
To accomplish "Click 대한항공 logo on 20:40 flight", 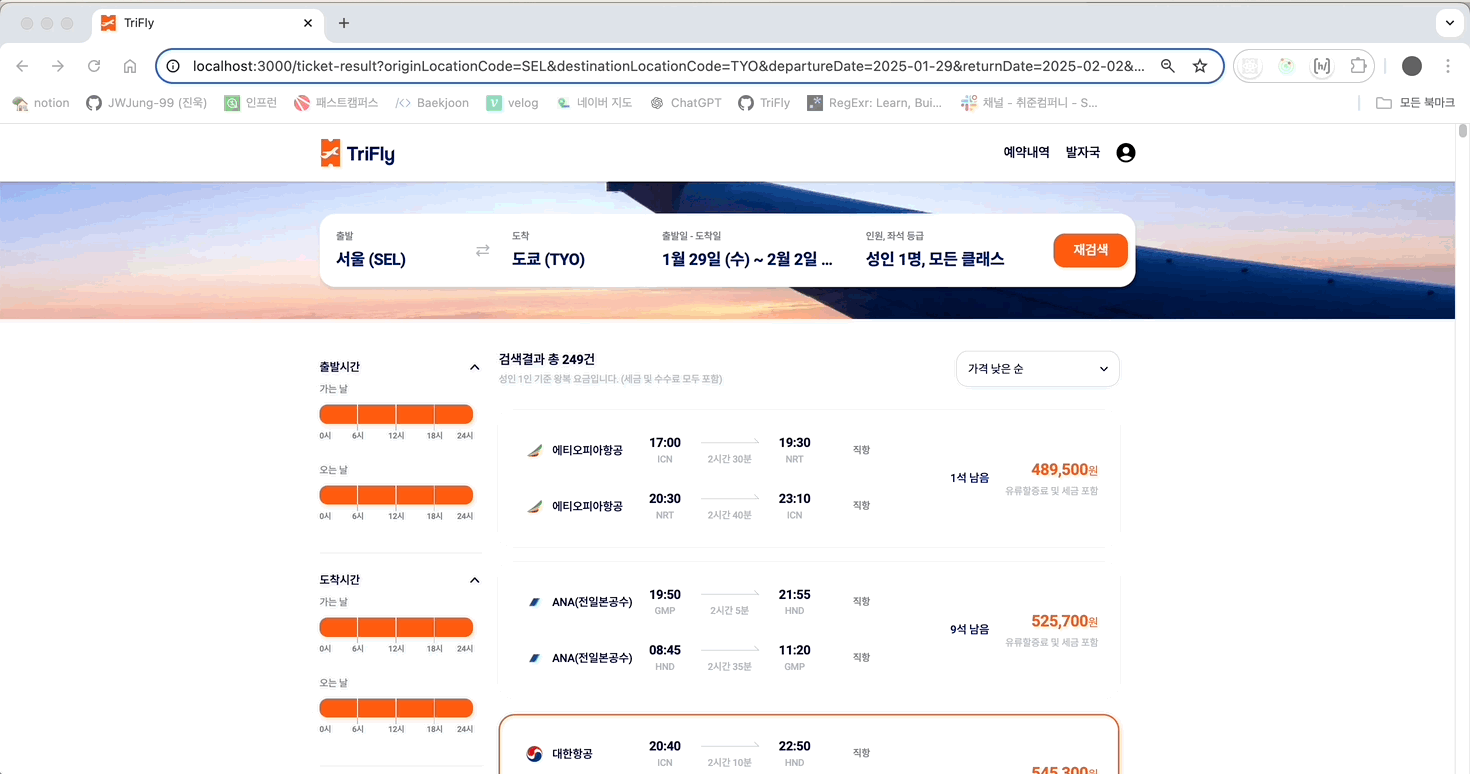I will click(x=535, y=754).
